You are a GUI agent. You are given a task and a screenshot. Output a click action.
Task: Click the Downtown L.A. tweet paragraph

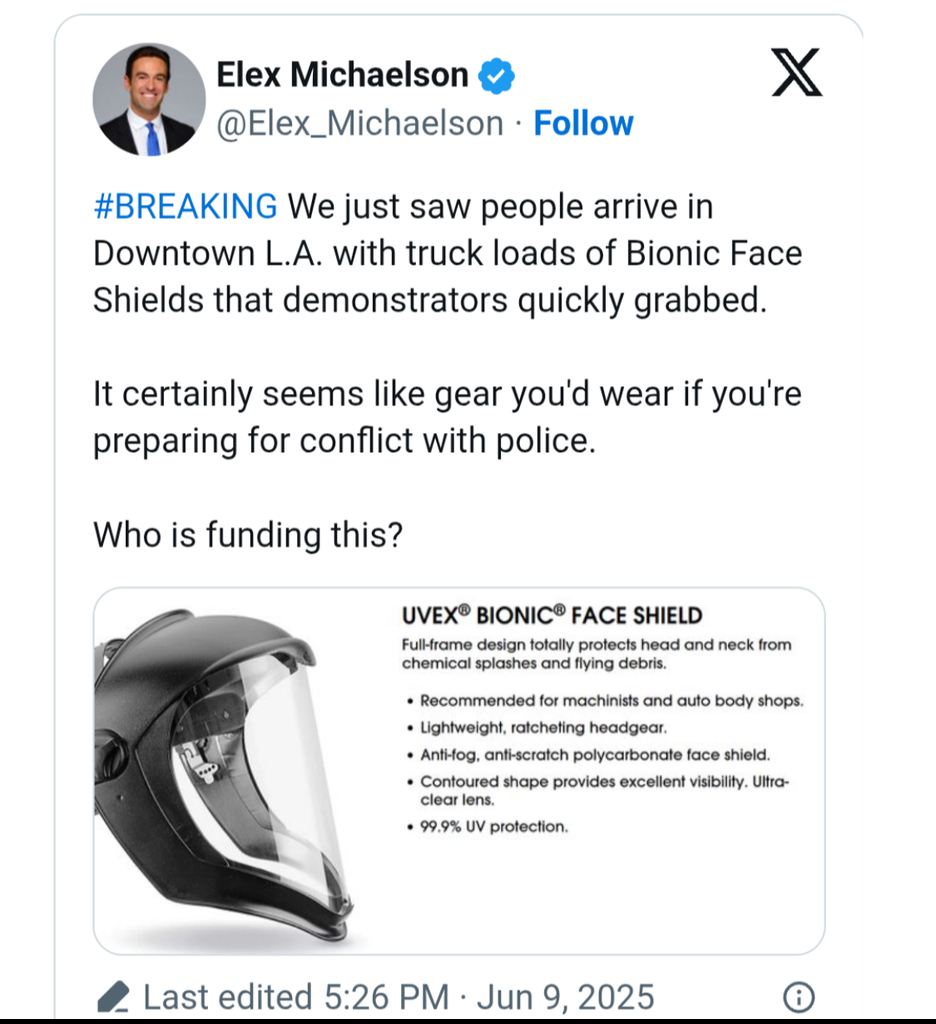click(x=447, y=253)
